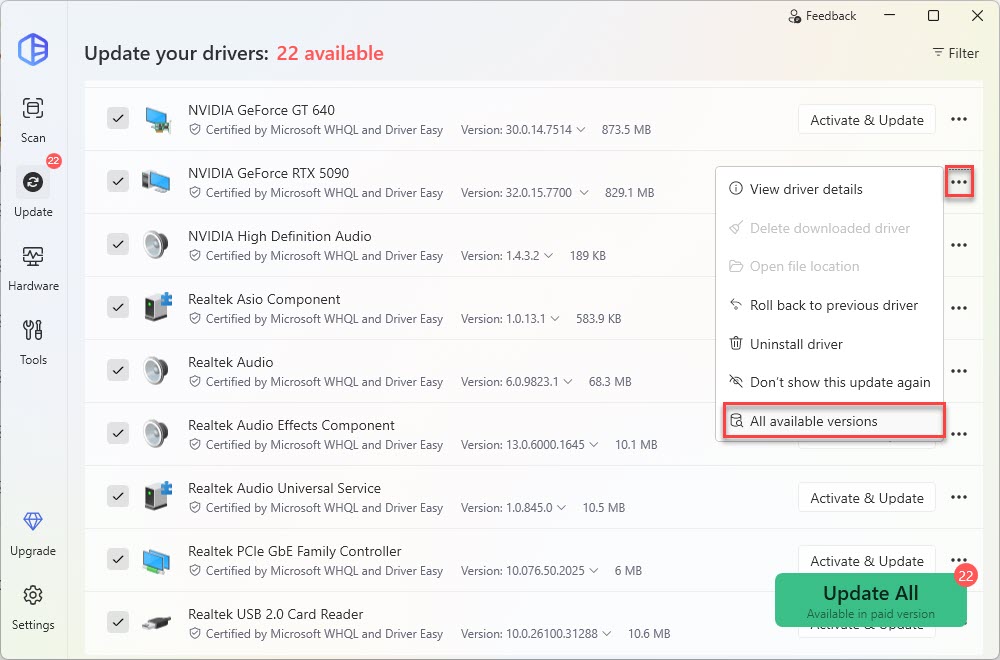Screen dimensions: 1000x660
Task: Uncheck Realtek USB 2.0 Card Reader checkbox
Action: click(x=118, y=622)
